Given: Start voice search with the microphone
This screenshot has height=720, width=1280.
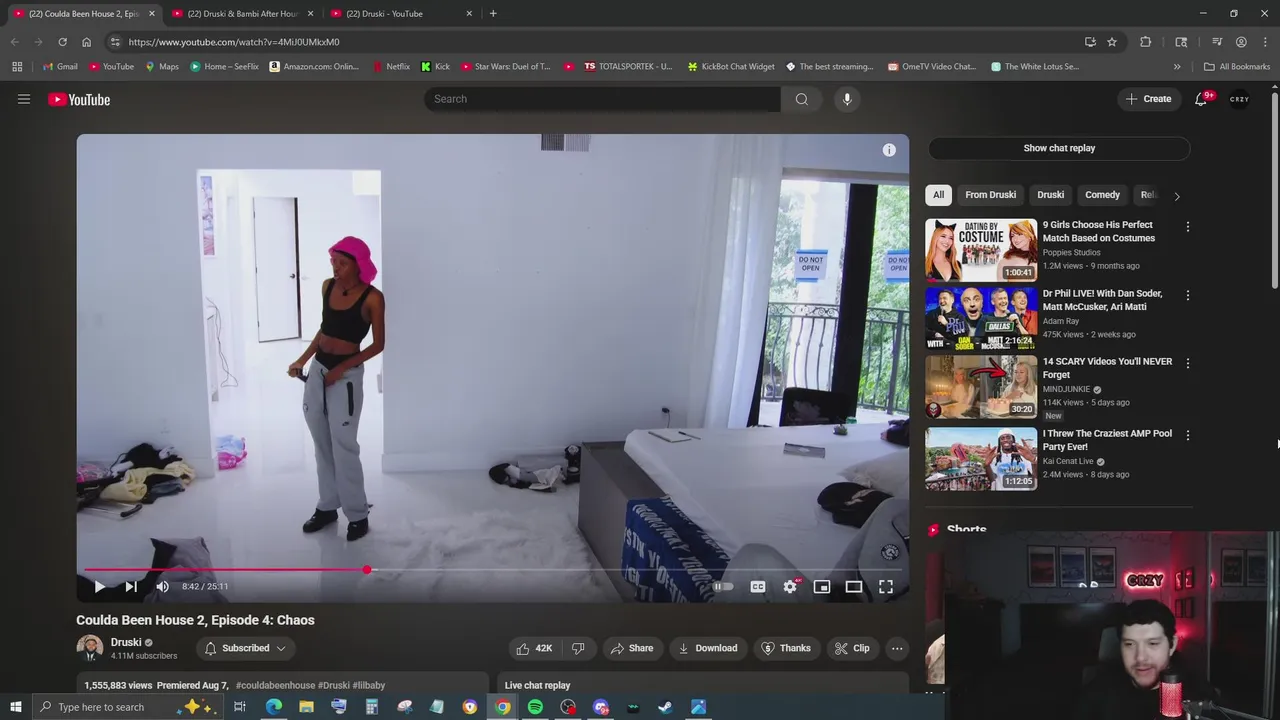Looking at the screenshot, I should pyautogui.click(x=847, y=99).
